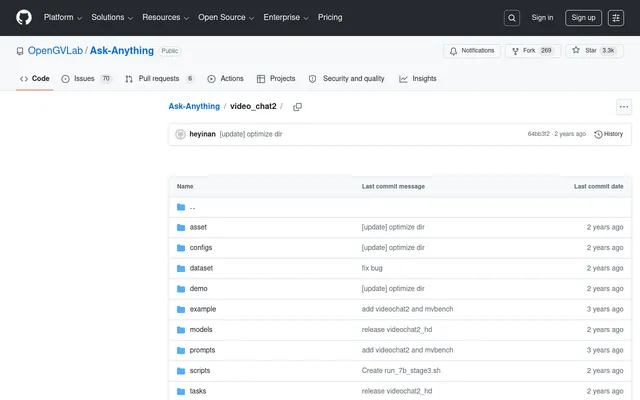Click the models folder icon
Viewport: 640px width, 400px height.
181,330
